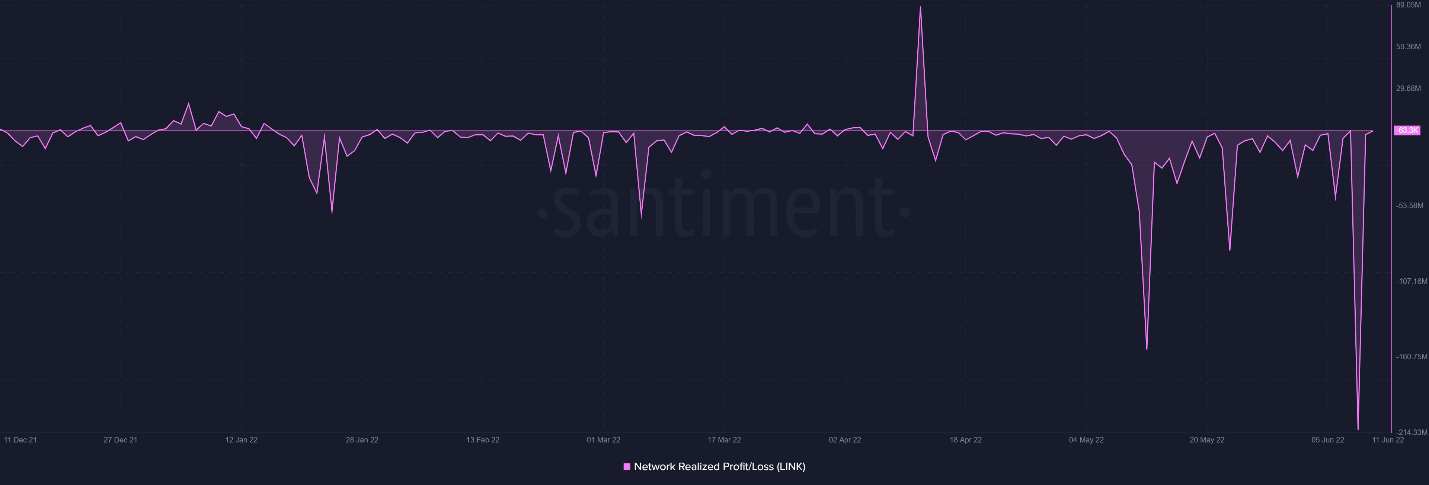Click the 28 Jan 22 axis date
Image resolution: width=1429 pixels, height=485 pixels.
(x=362, y=439)
